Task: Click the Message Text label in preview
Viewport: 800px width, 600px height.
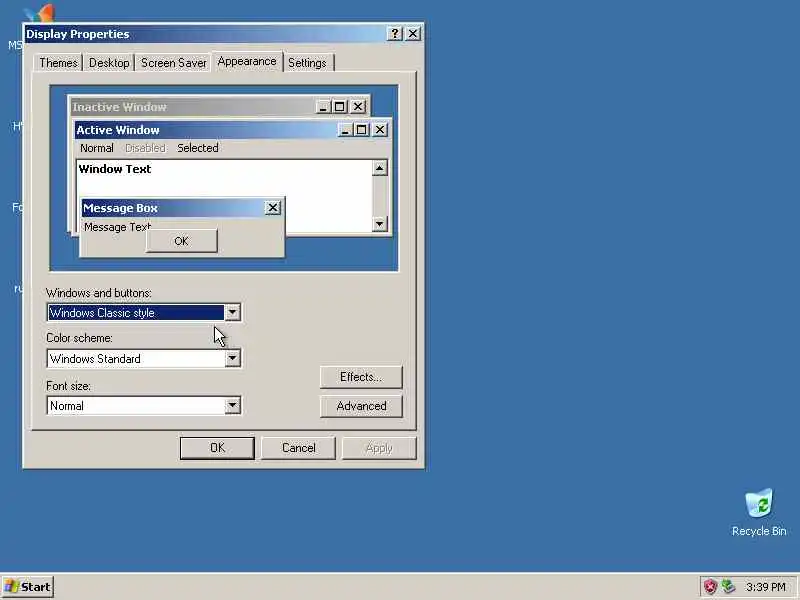Action: (117, 227)
